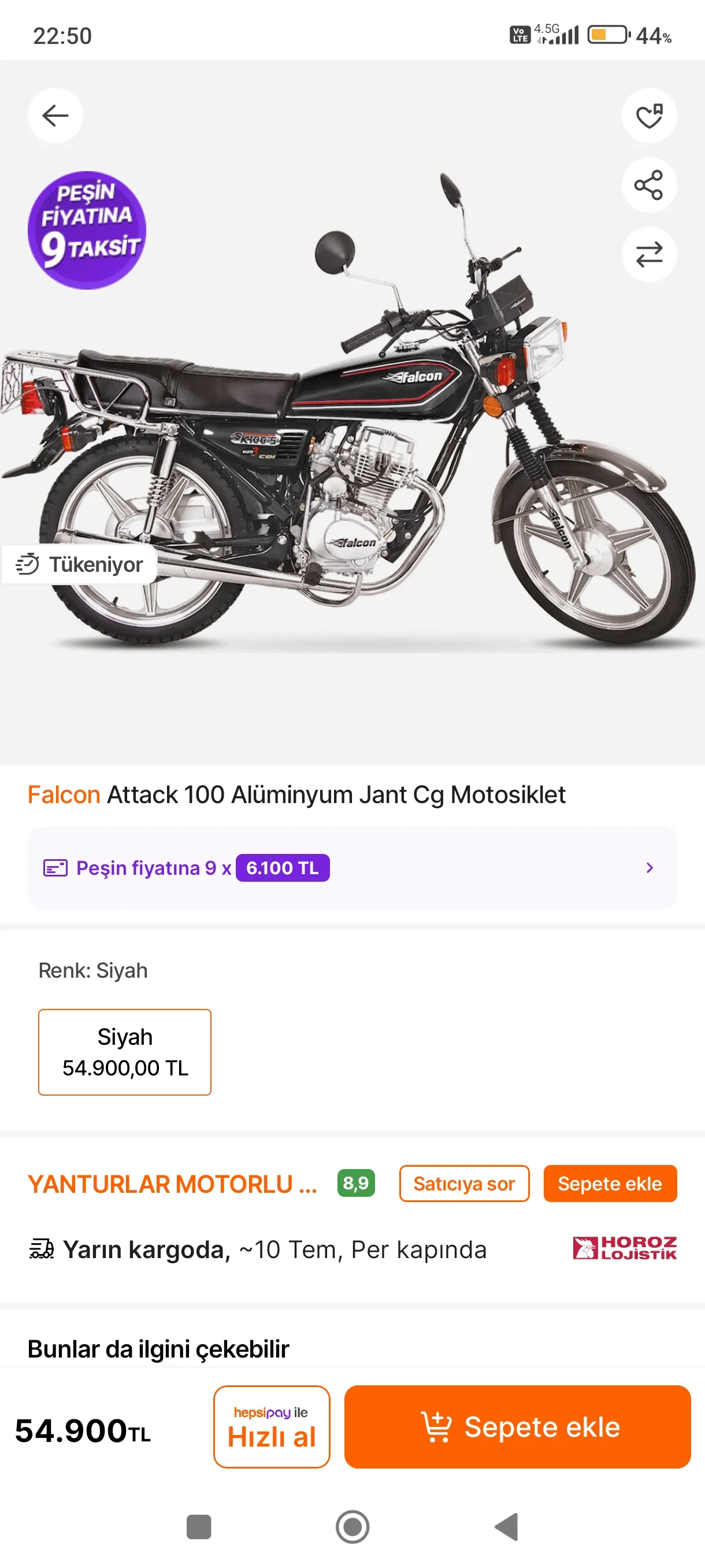The image size is (705, 1568).
Task: Tap the share icon
Action: (x=648, y=185)
